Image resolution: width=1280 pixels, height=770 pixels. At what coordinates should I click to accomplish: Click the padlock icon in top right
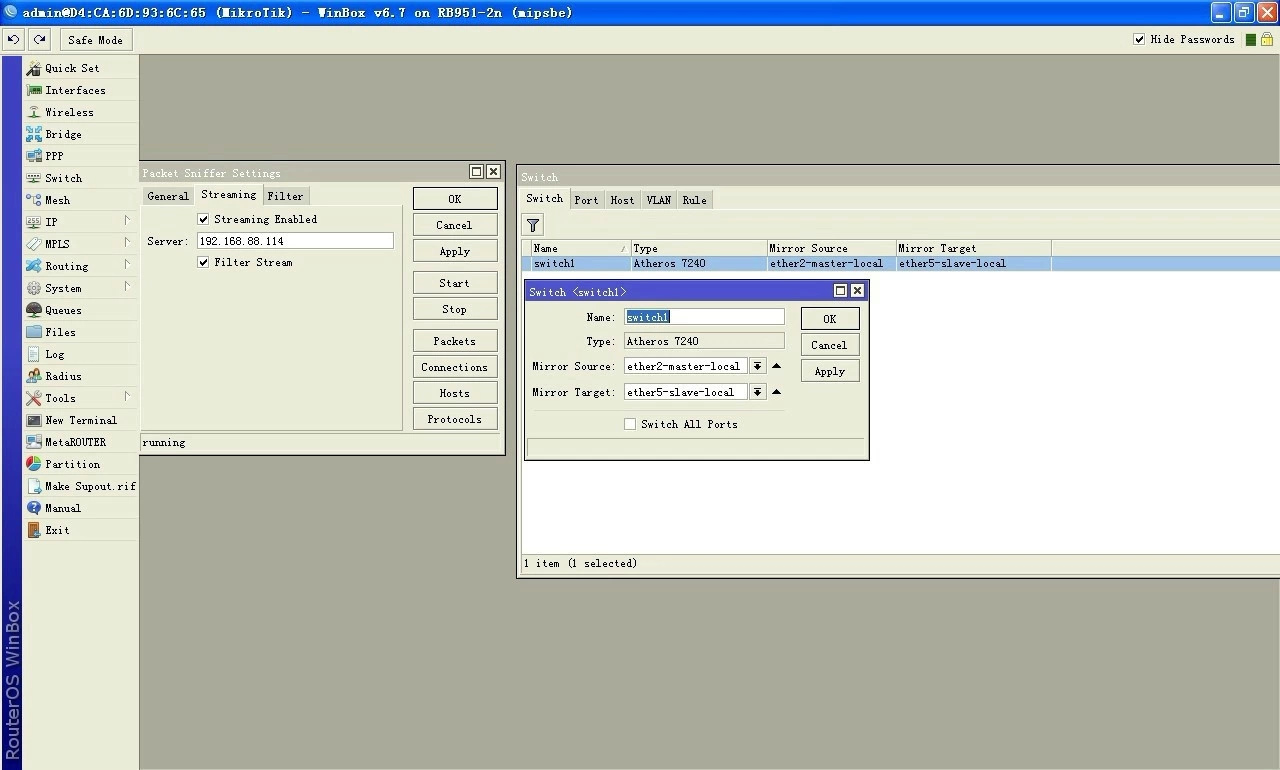tap(1266, 39)
